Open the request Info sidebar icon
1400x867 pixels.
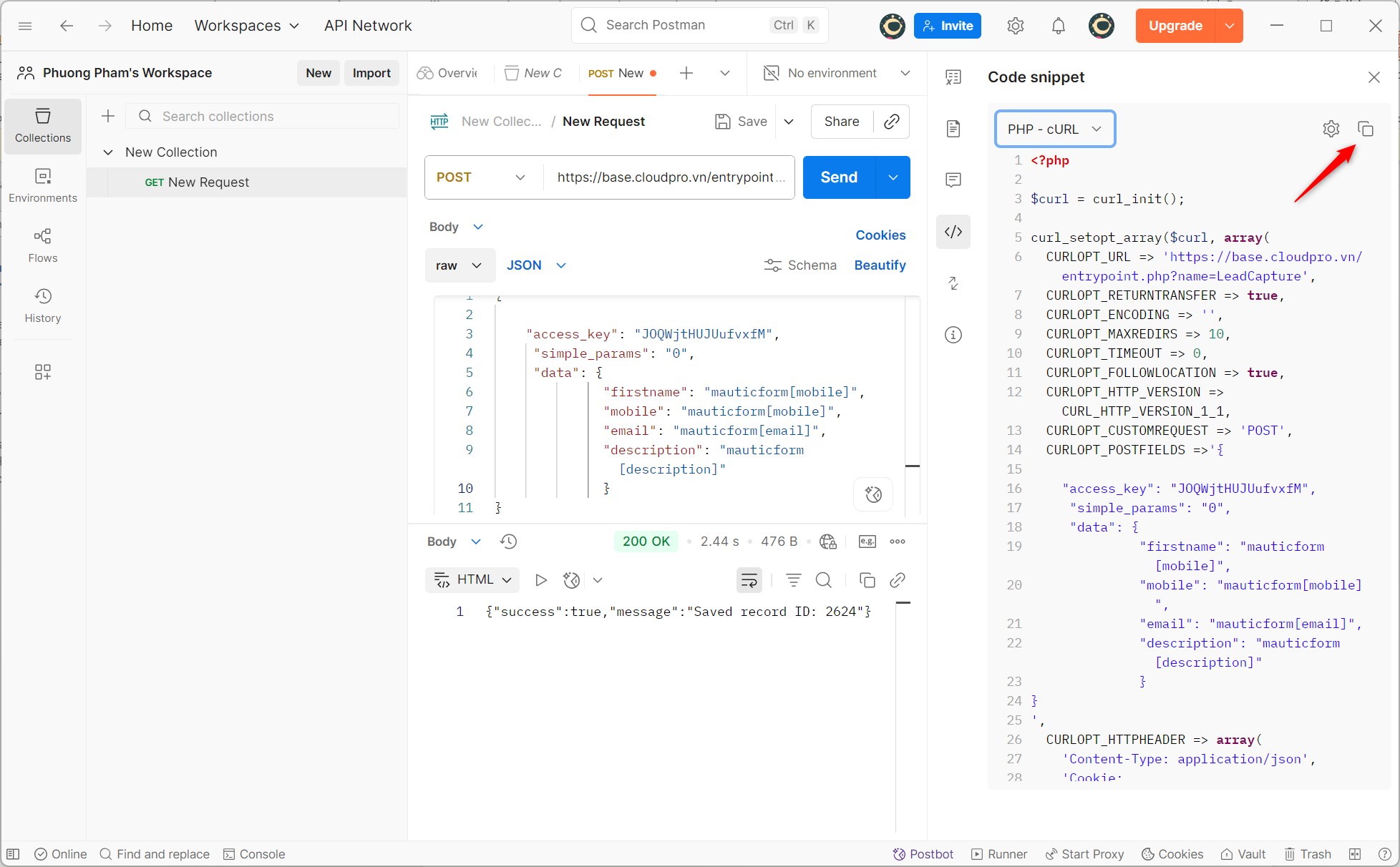pyautogui.click(x=953, y=335)
